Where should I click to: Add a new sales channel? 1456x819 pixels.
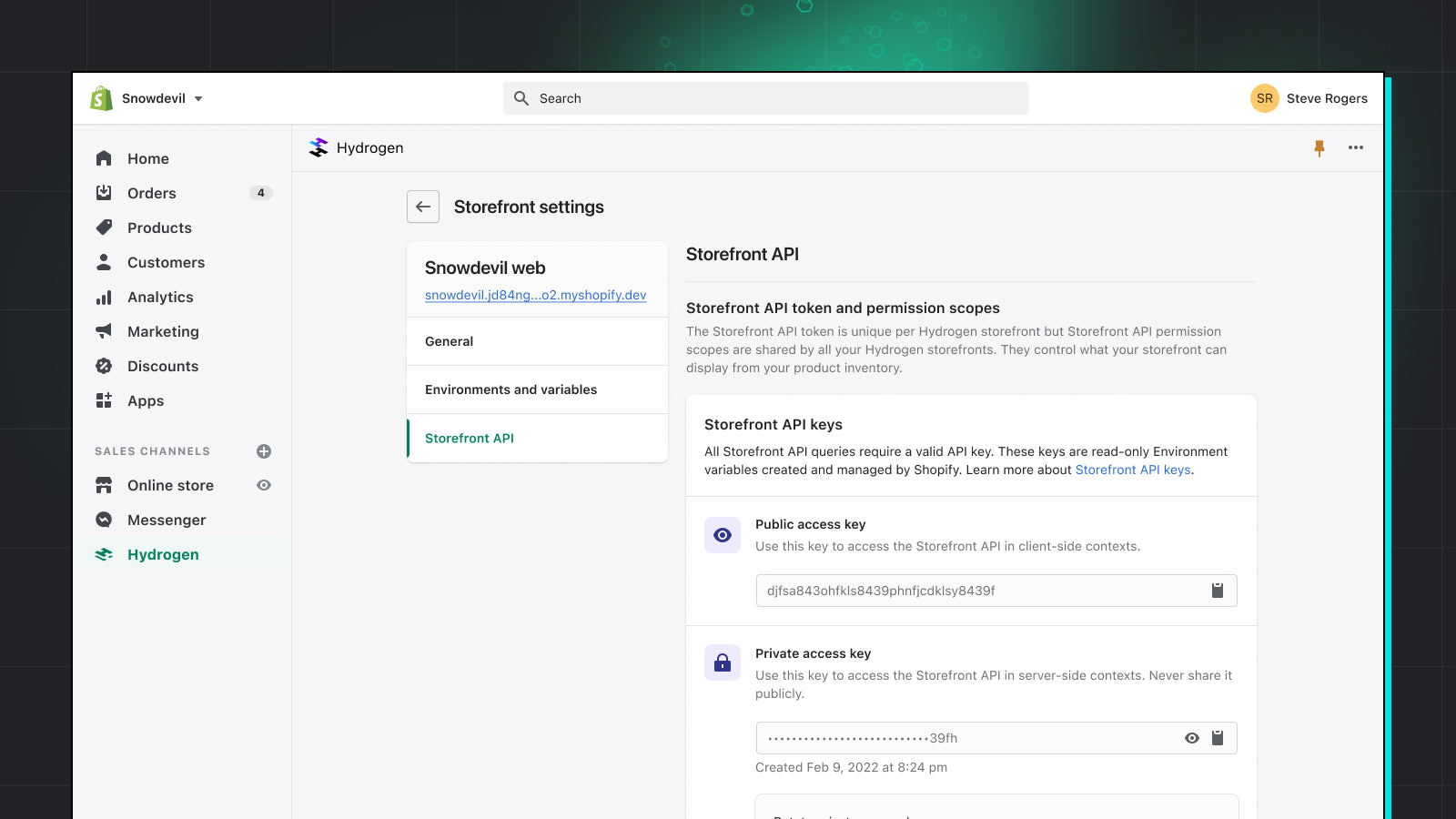(x=263, y=450)
